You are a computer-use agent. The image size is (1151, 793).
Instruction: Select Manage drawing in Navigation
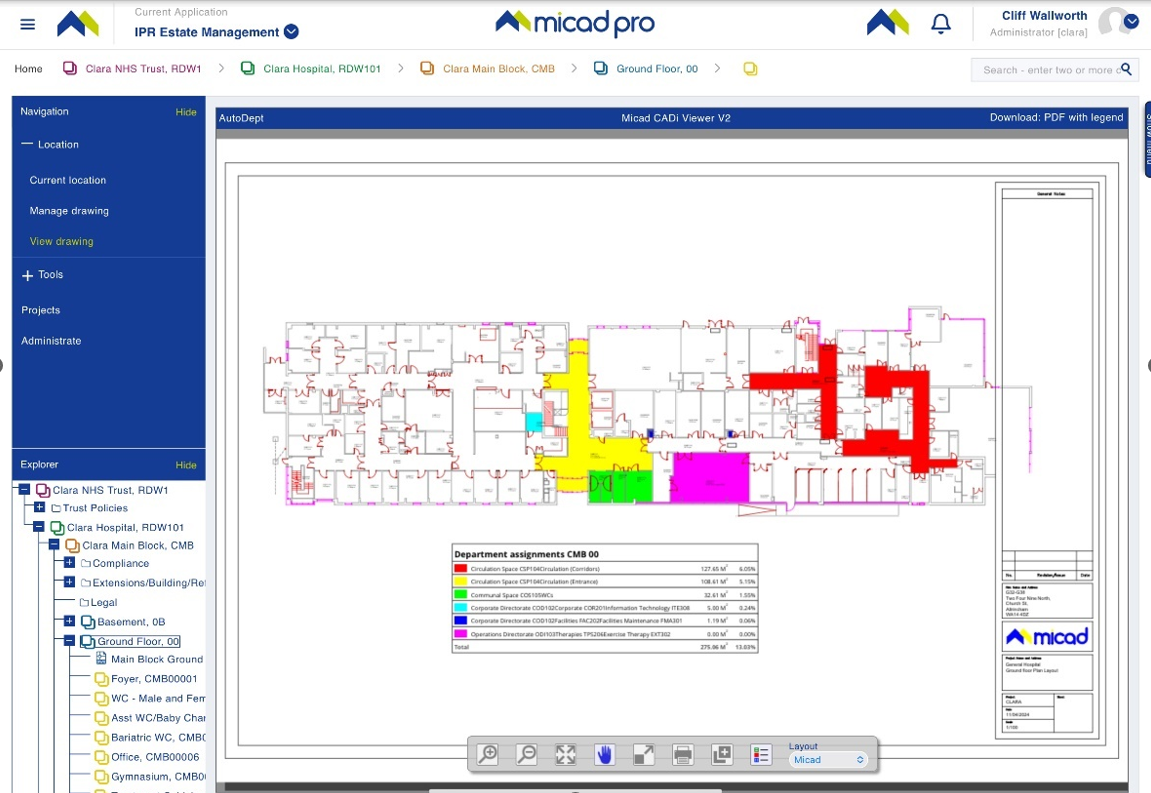pyautogui.click(x=69, y=211)
